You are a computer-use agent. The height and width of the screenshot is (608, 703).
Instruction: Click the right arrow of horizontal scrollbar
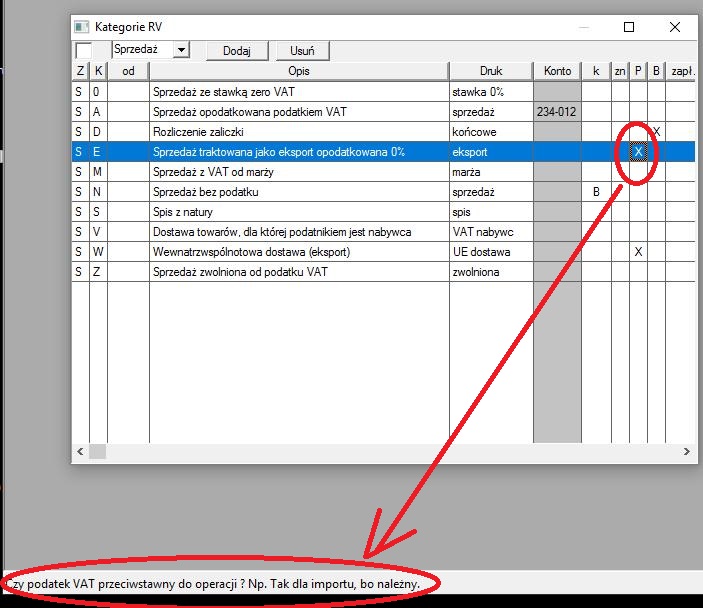[x=689, y=452]
